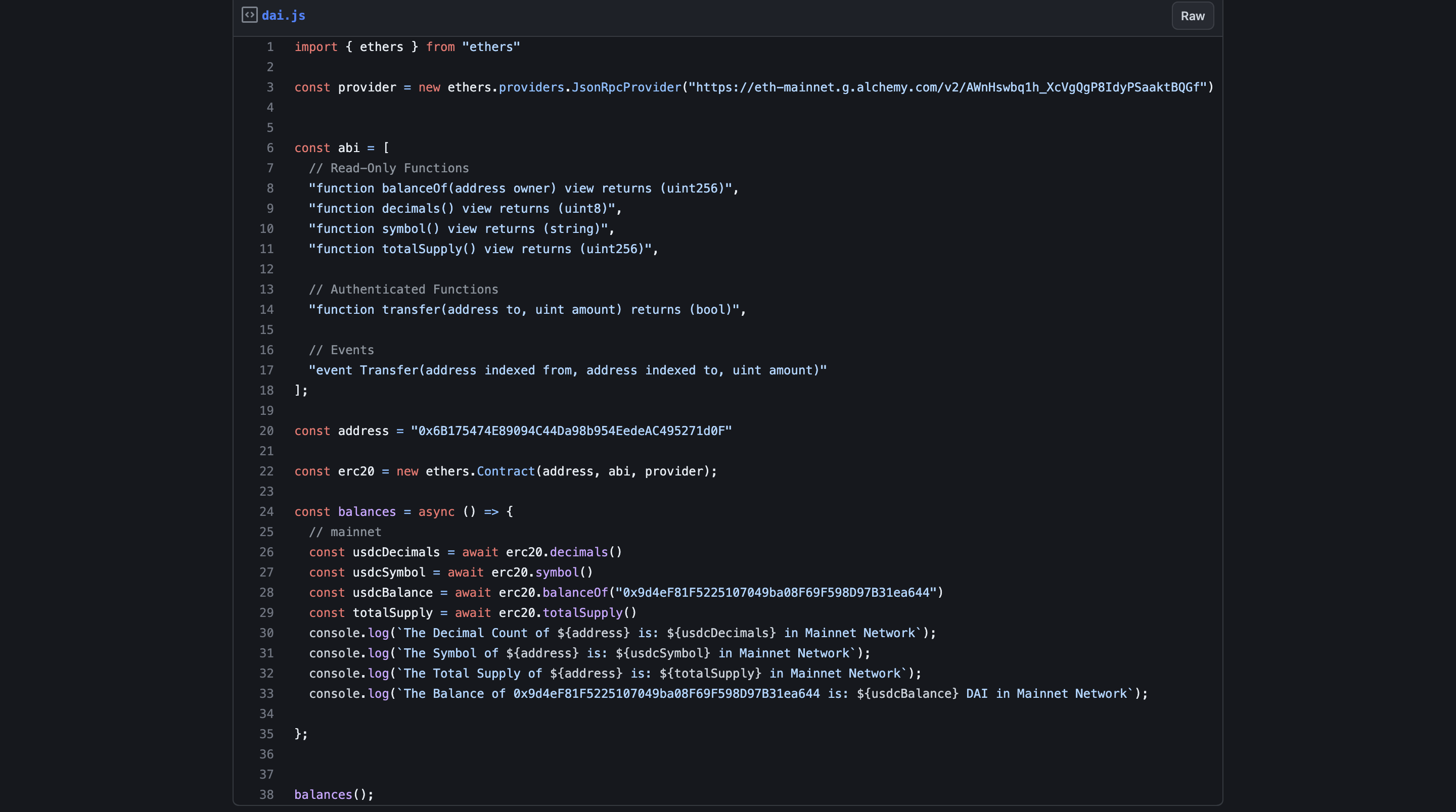This screenshot has width=1456, height=812.
Task: Click the comment marker line 25 mainnet
Action: click(346, 532)
